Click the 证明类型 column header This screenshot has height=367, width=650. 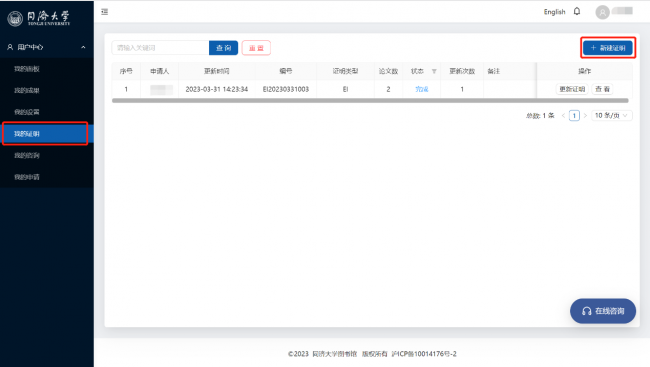click(x=345, y=71)
